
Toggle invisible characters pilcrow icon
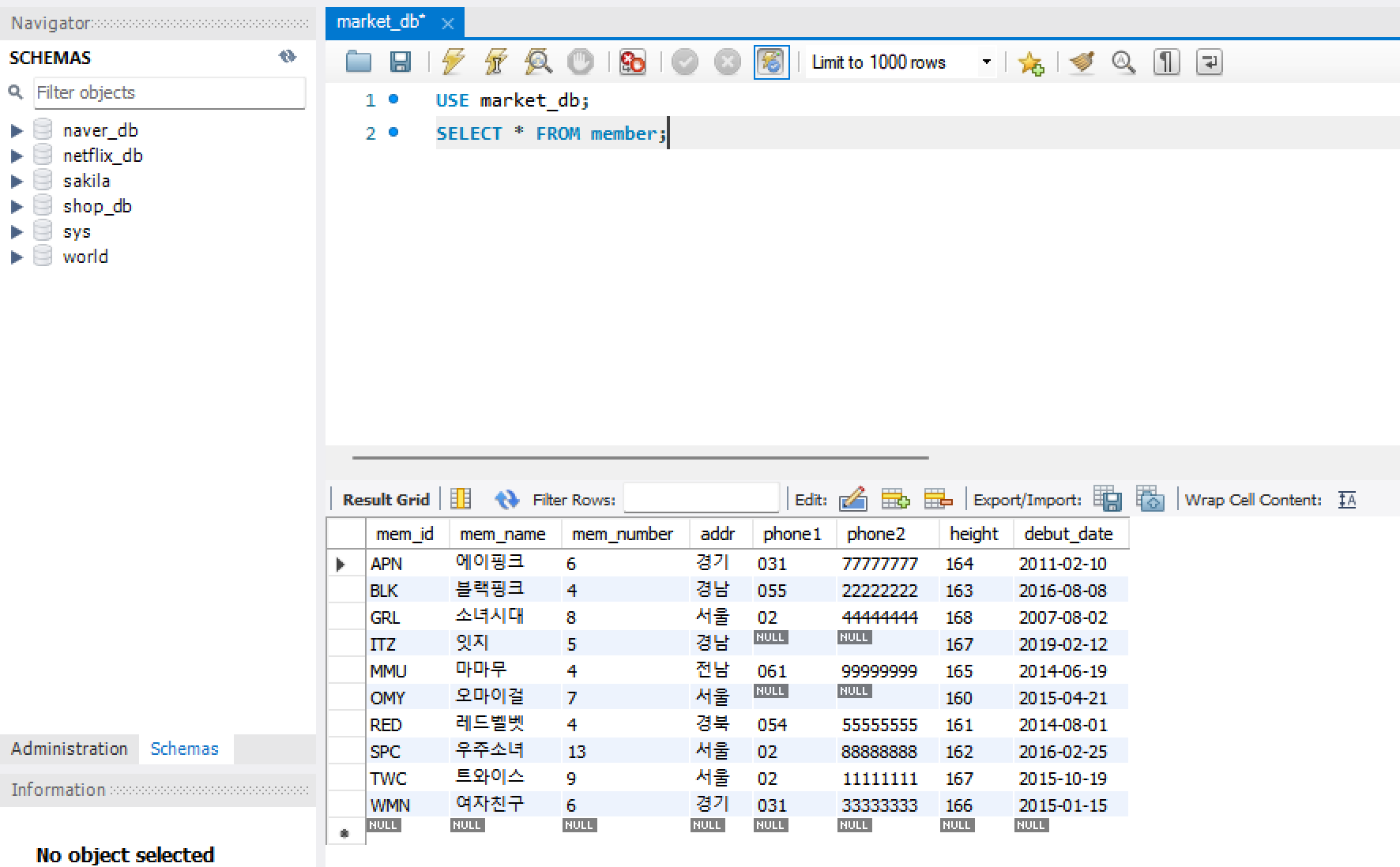1166,62
